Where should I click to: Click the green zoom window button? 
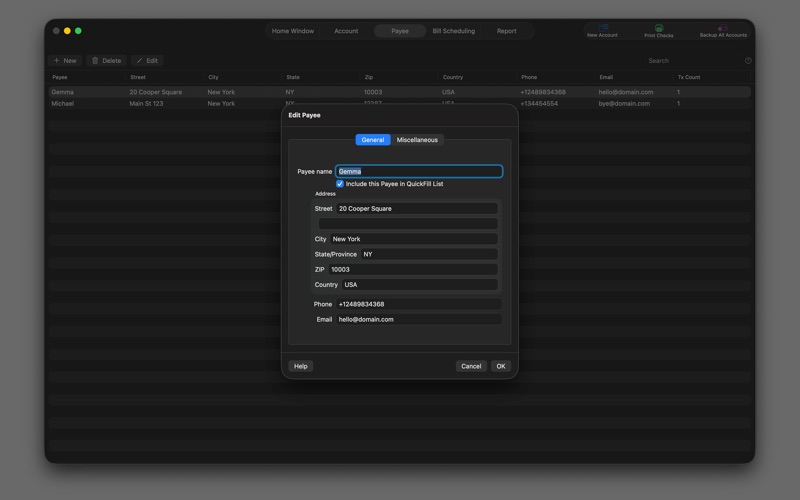point(78,31)
